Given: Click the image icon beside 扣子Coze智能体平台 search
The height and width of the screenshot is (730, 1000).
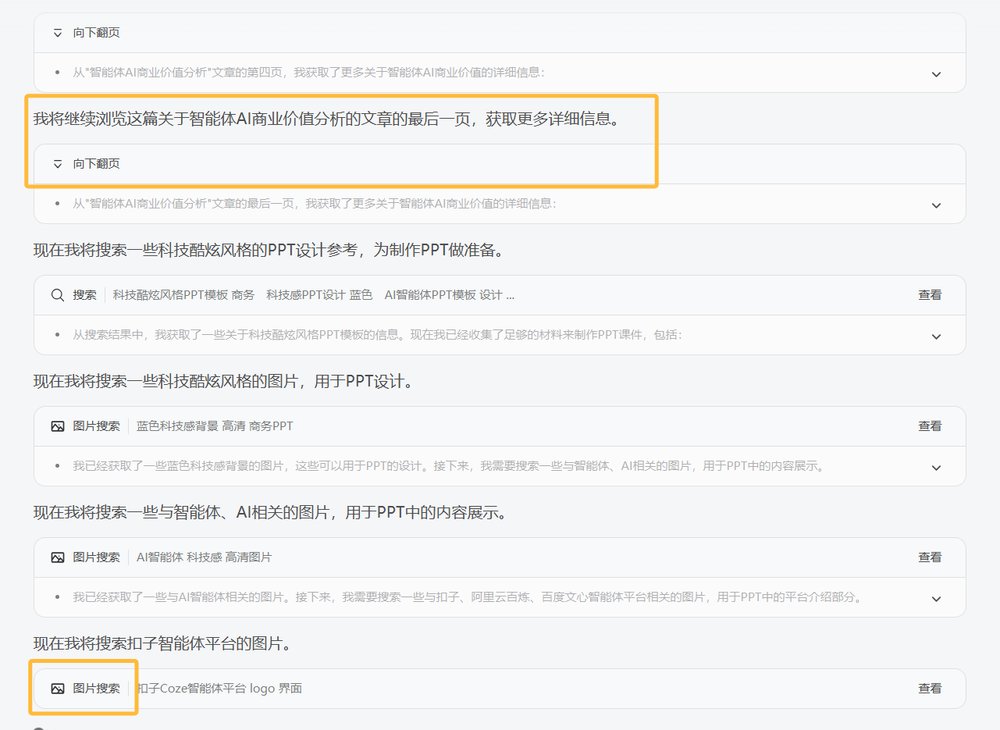Looking at the screenshot, I should (x=58, y=688).
